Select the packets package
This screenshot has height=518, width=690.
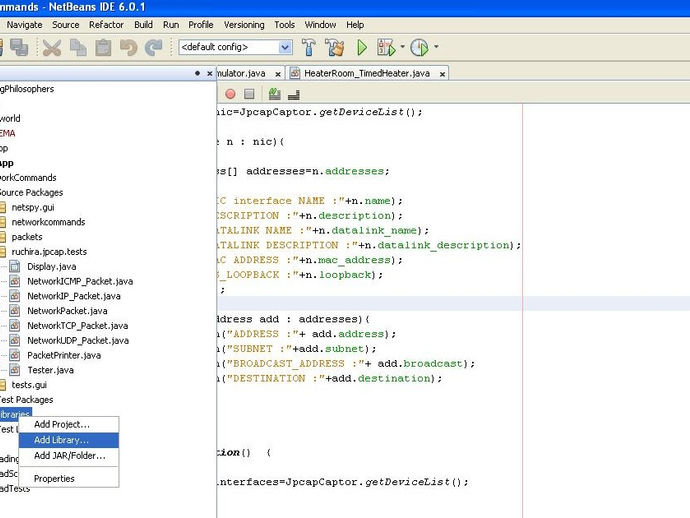(x=27, y=237)
